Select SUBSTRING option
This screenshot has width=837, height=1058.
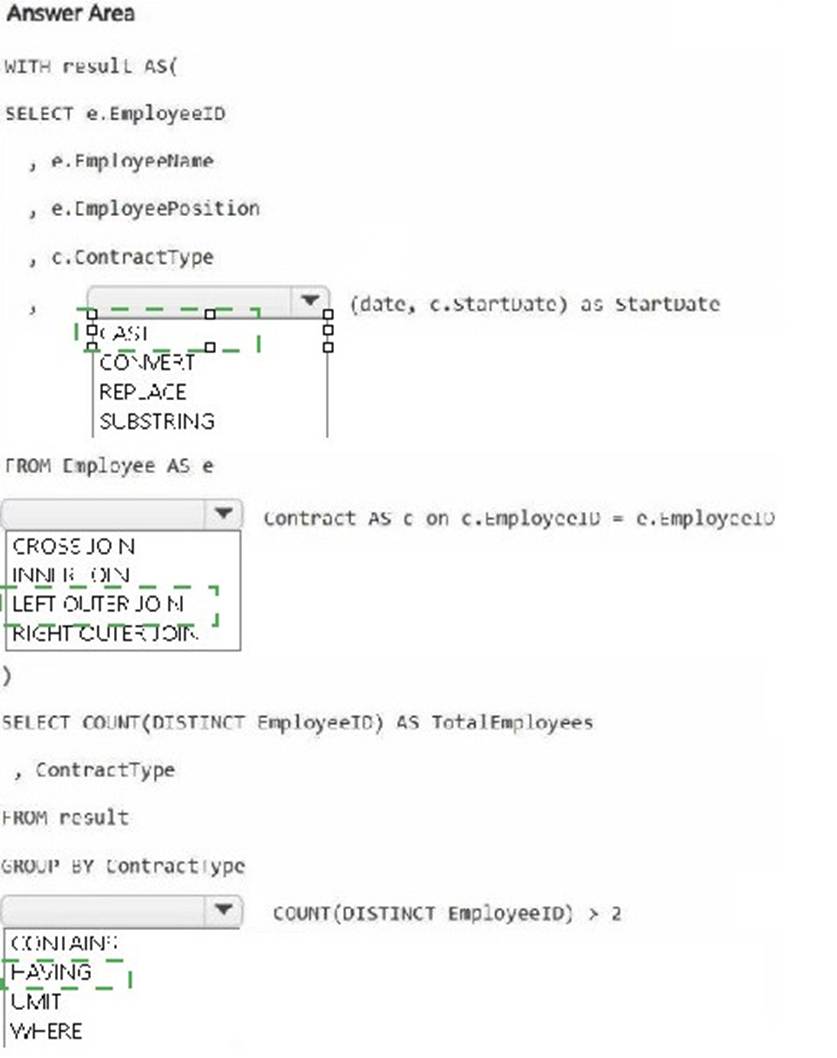pos(157,421)
